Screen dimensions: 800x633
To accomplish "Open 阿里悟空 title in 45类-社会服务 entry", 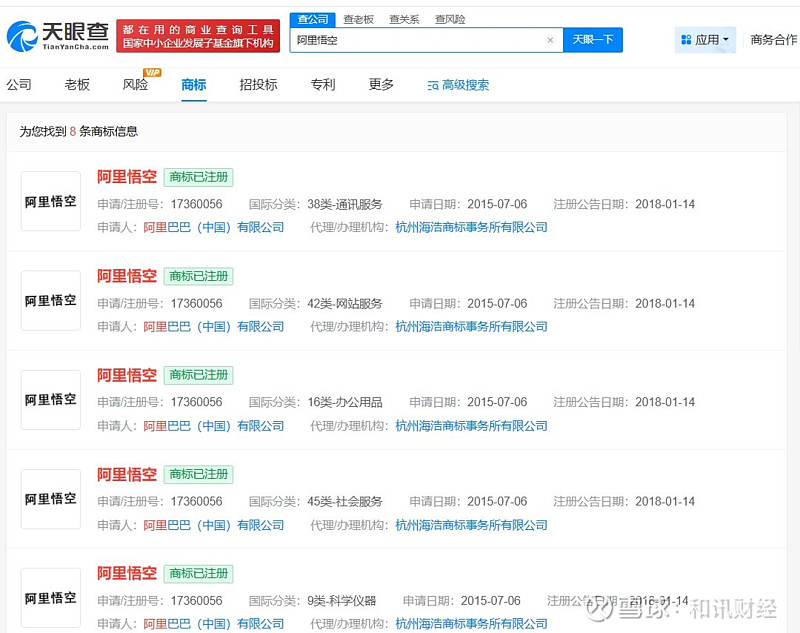I will [x=127, y=474].
